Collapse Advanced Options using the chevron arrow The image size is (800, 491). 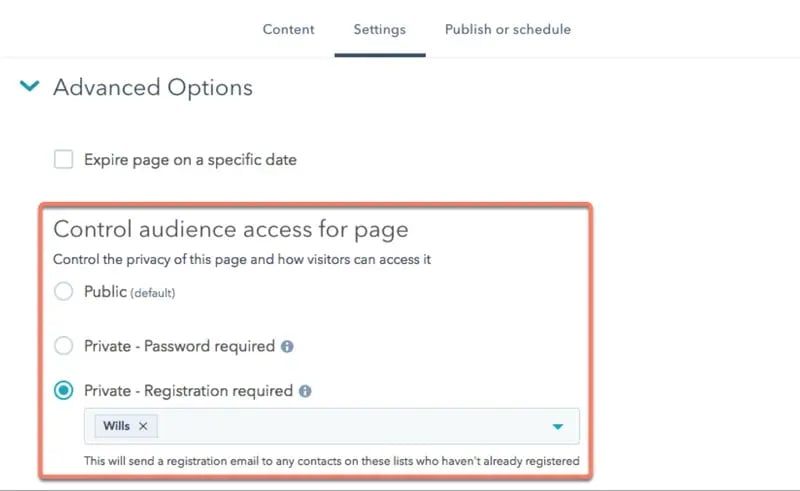[29, 88]
